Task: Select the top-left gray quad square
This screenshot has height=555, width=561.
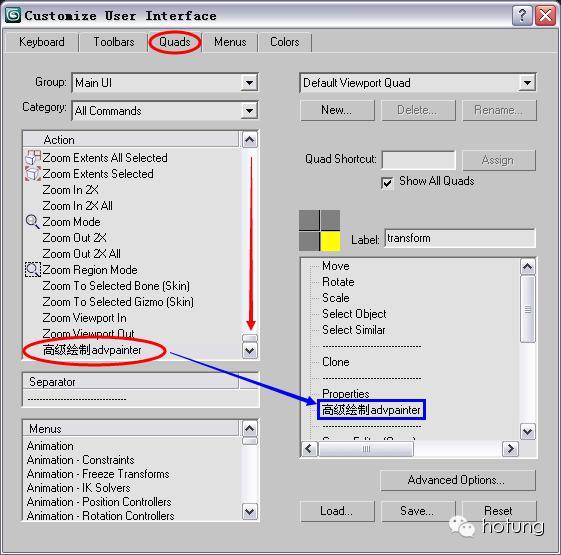Action: (309, 220)
